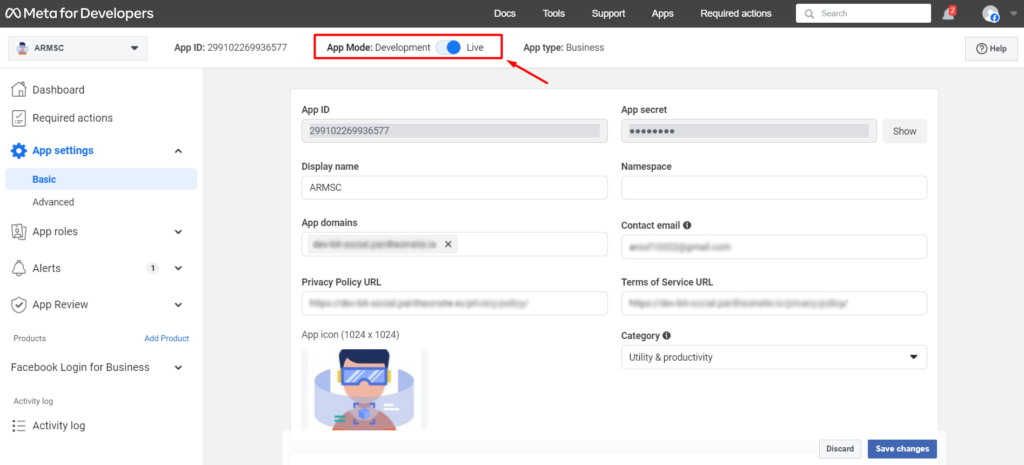Click the Dashboard house icon
1024x465 pixels.
[19, 89]
